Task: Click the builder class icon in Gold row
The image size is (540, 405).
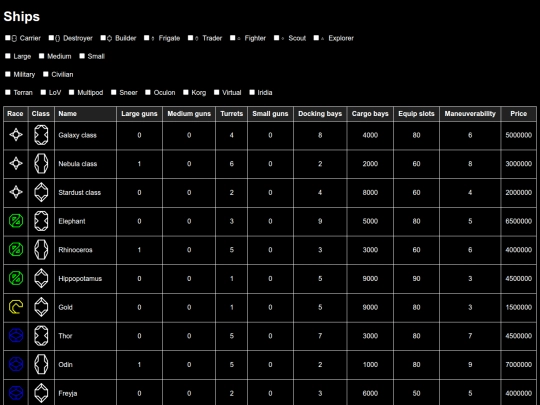Action: coord(41,307)
